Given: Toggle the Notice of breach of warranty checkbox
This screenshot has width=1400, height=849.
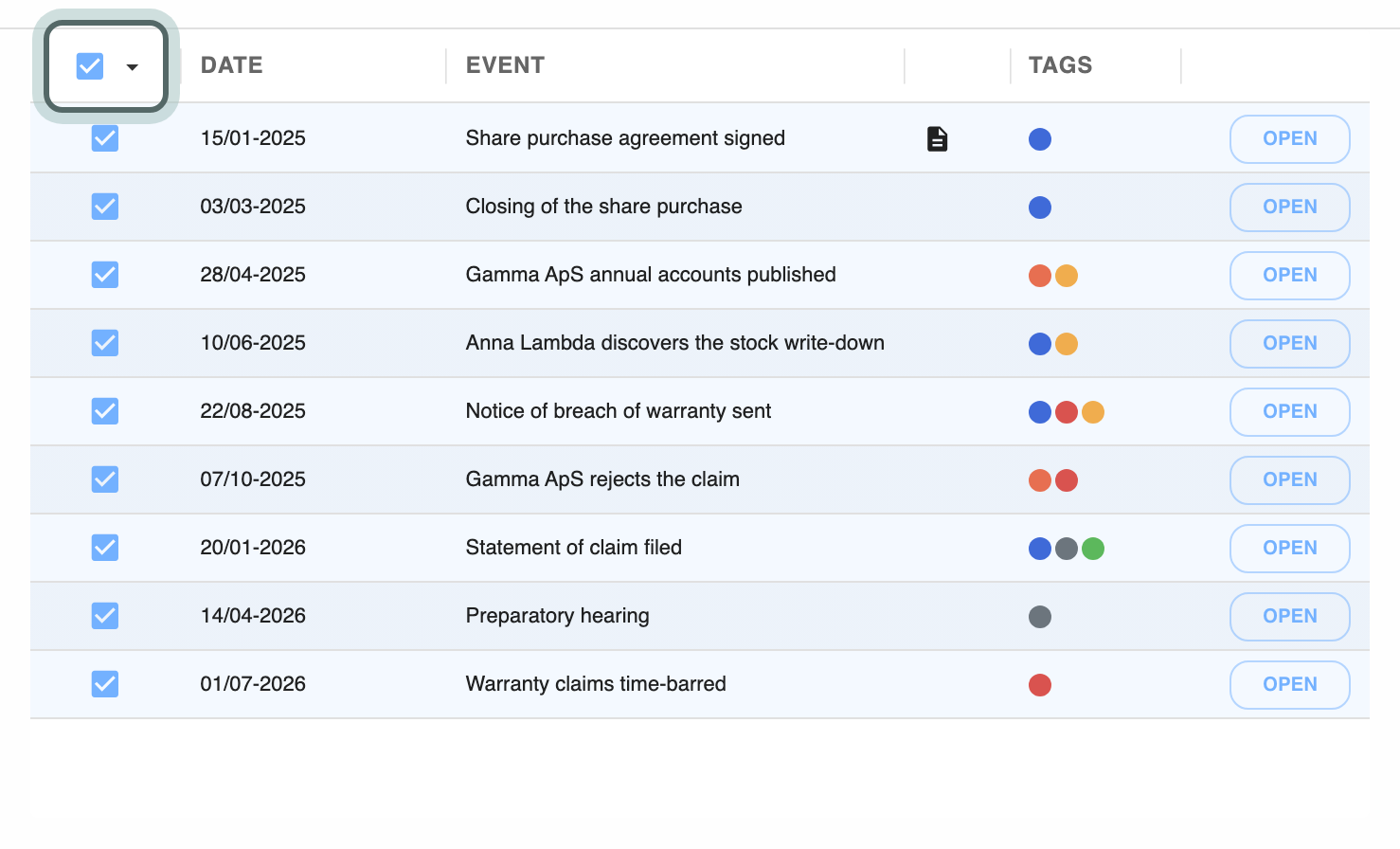Looking at the screenshot, I should click(105, 411).
